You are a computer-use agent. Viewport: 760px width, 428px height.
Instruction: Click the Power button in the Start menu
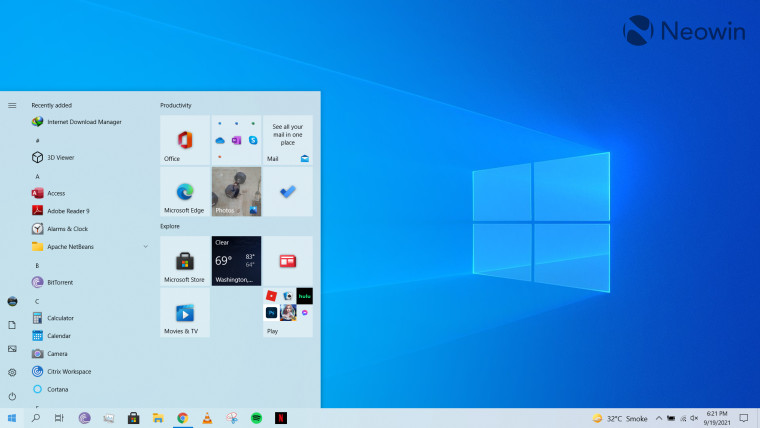(12, 396)
